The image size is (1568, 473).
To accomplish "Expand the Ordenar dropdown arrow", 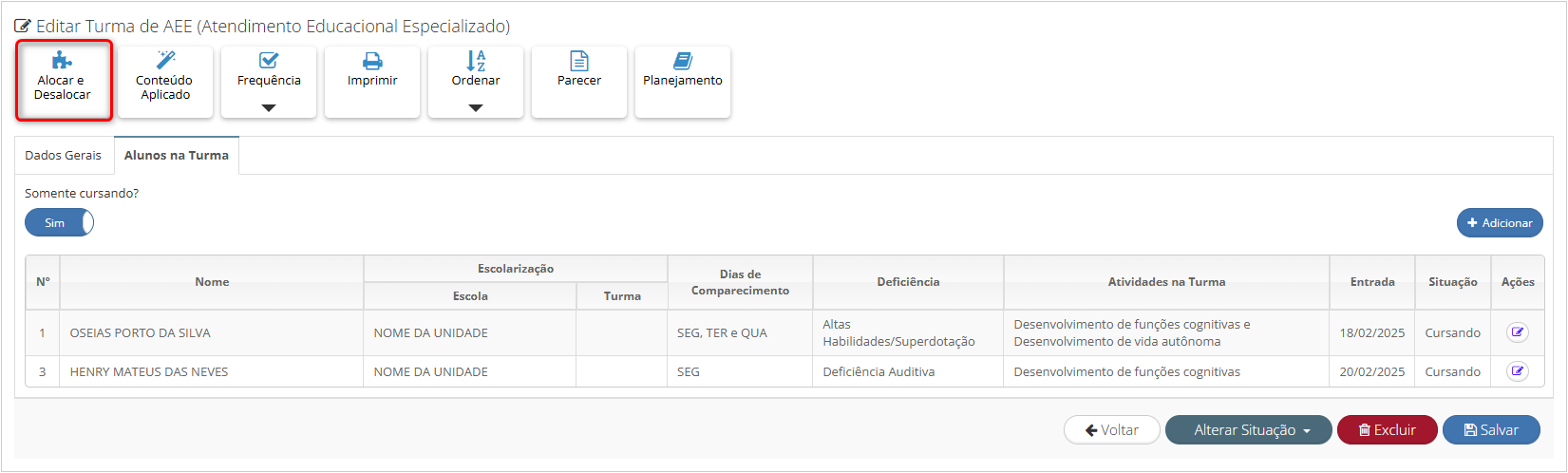I will pos(476,108).
